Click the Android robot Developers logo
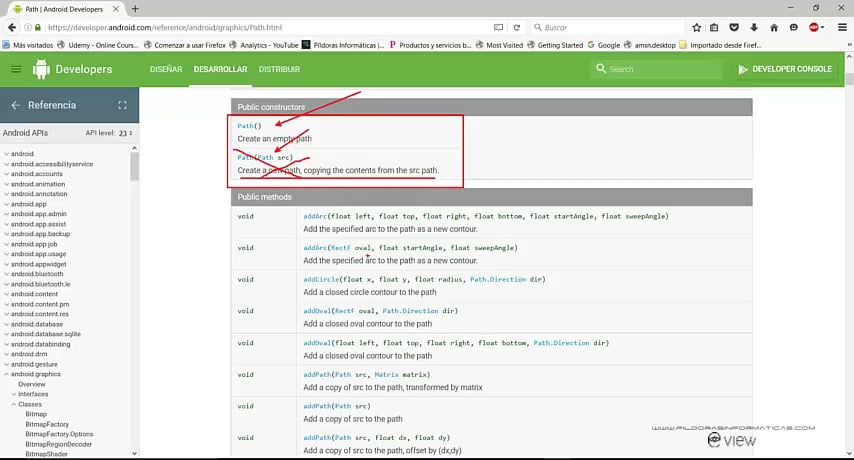854x460 pixels. (x=41, y=69)
